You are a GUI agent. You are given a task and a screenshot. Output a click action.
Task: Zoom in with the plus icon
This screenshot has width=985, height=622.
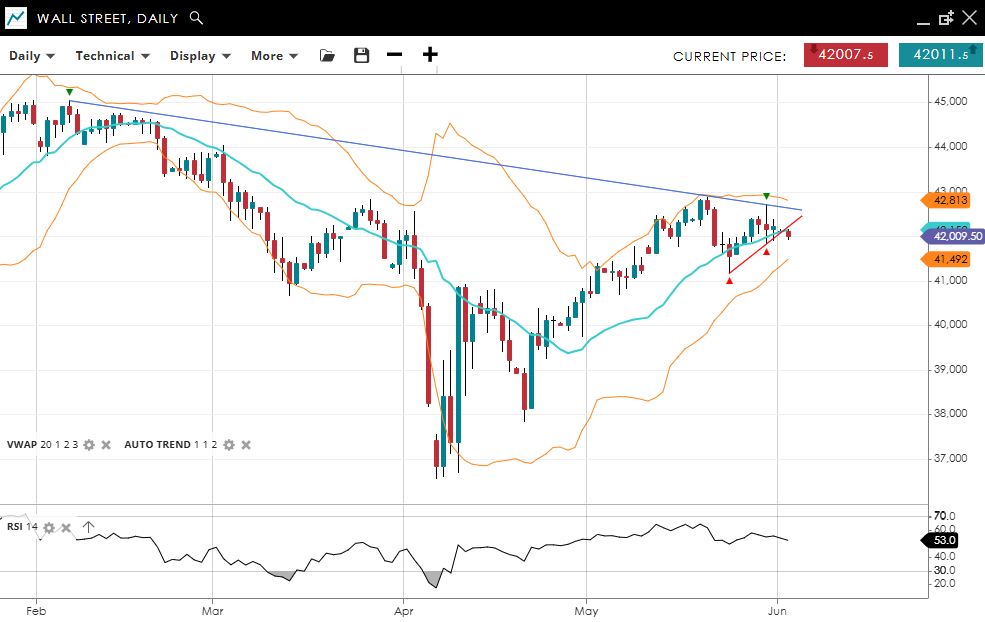pos(430,55)
